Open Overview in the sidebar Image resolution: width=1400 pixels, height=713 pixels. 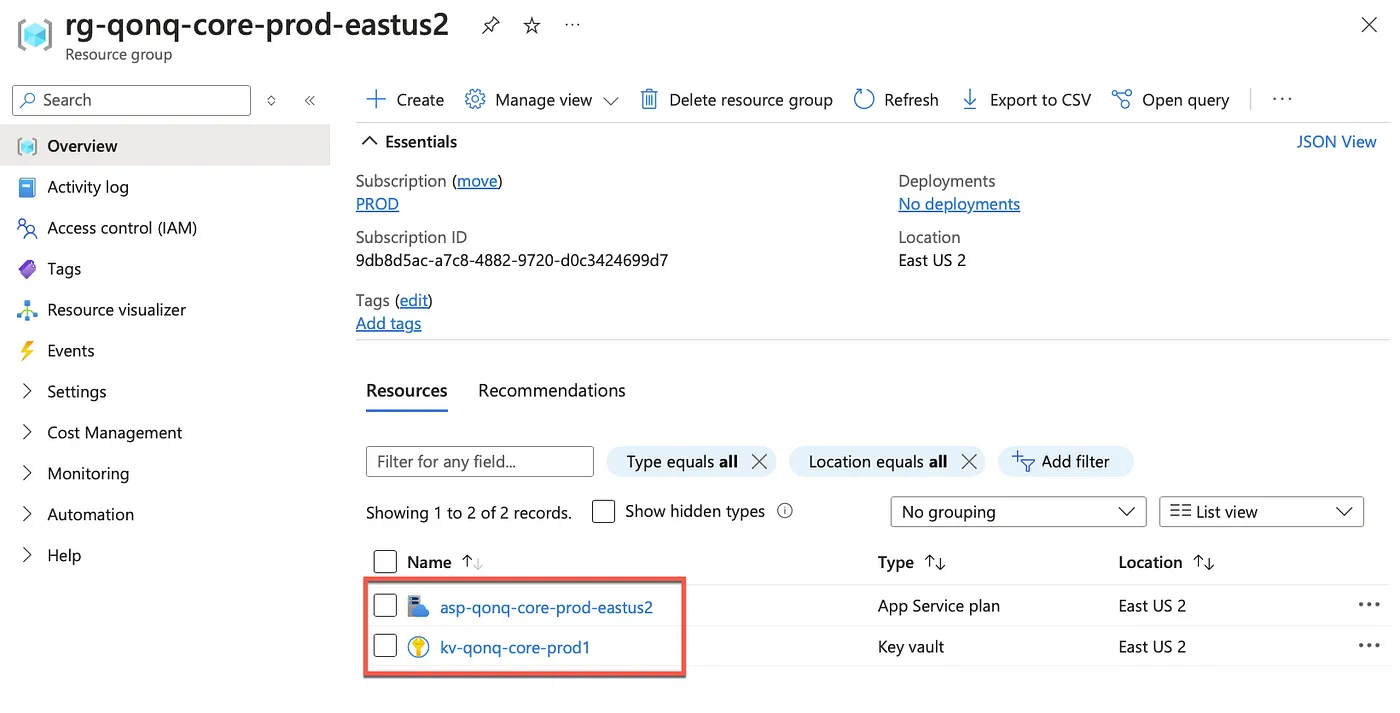tap(165, 146)
